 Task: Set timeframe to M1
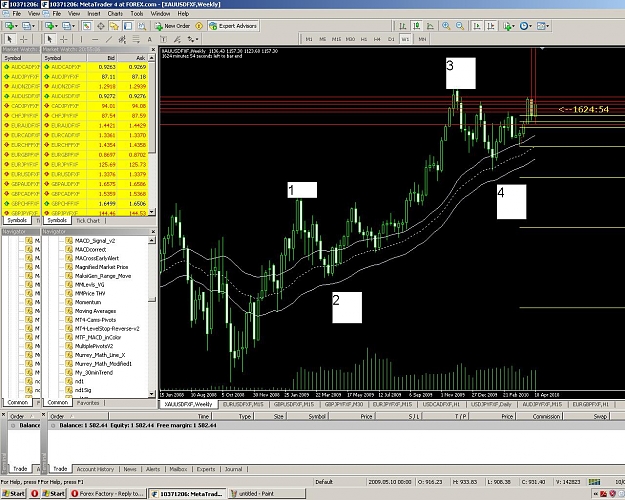[309, 39]
